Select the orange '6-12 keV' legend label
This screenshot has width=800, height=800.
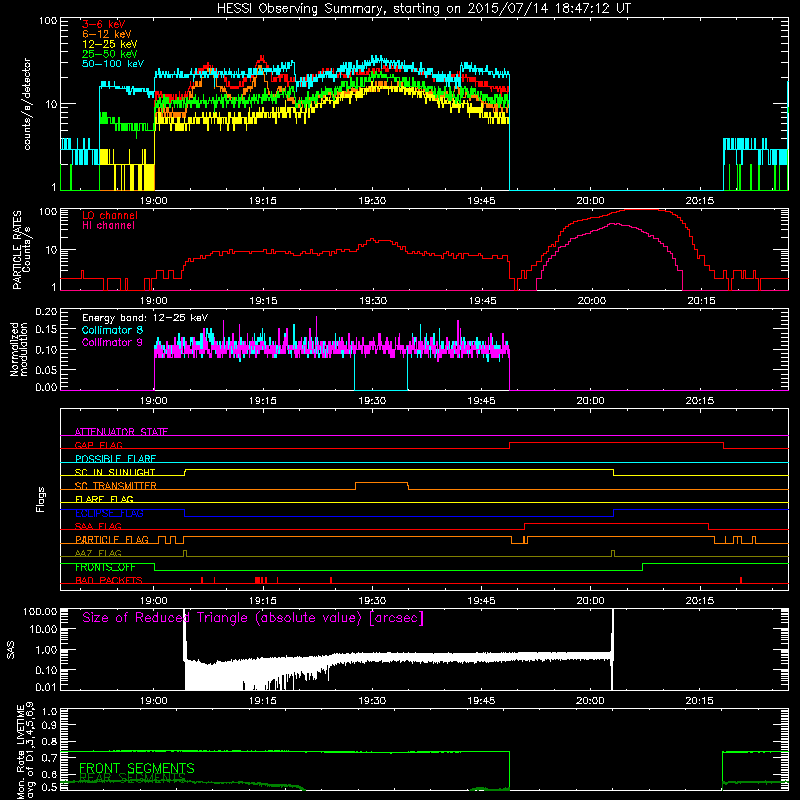(x=107, y=34)
